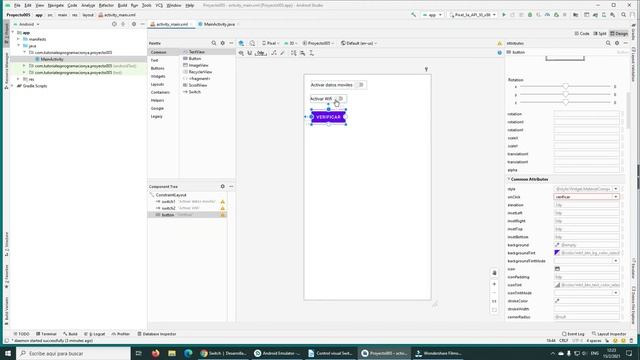
Task: Open the Event Log
Action: pyautogui.click(x=573, y=334)
